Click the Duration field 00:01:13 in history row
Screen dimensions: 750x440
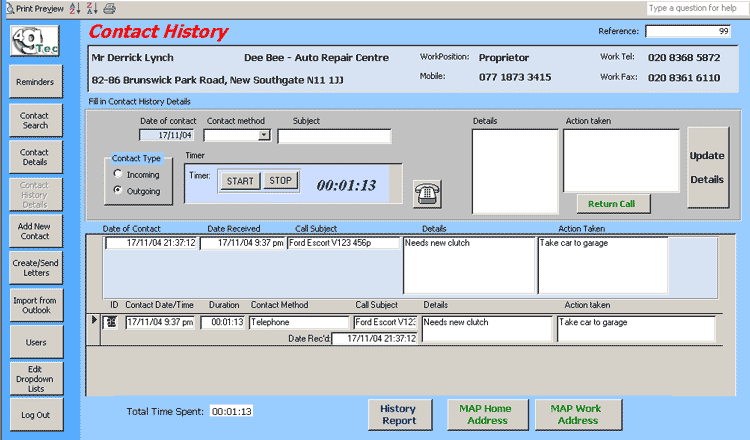222,322
